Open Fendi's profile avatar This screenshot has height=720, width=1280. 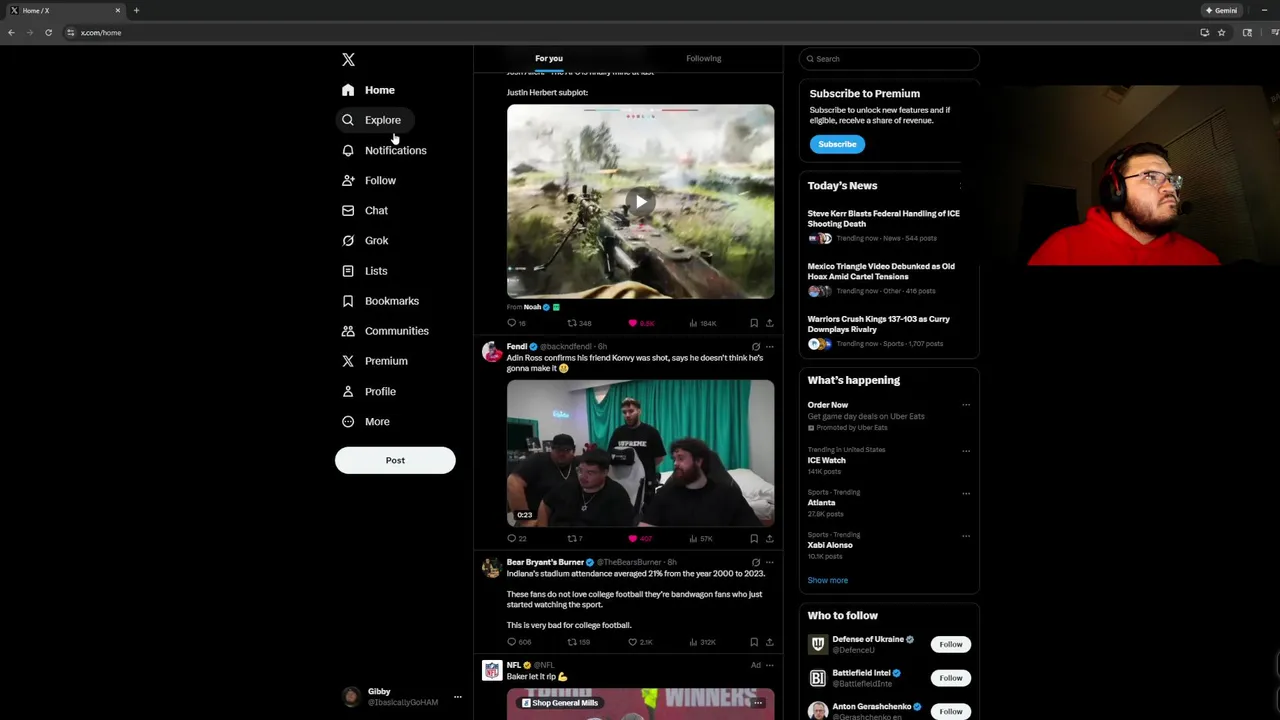coord(491,352)
